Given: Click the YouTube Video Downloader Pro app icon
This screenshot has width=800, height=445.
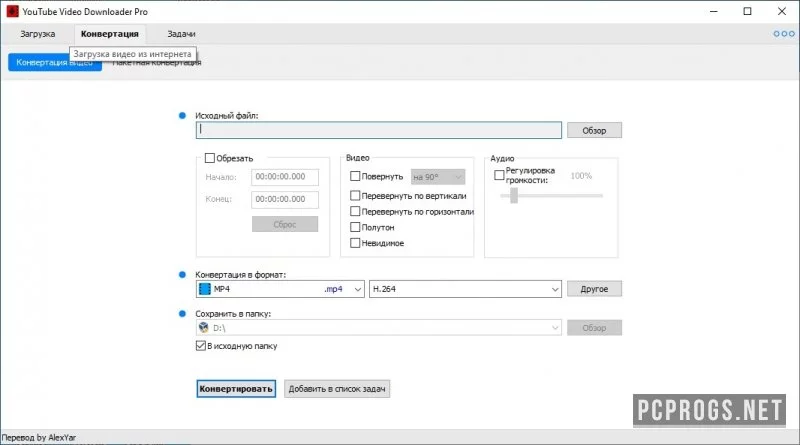Looking at the screenshot, I should coord(12,11).
